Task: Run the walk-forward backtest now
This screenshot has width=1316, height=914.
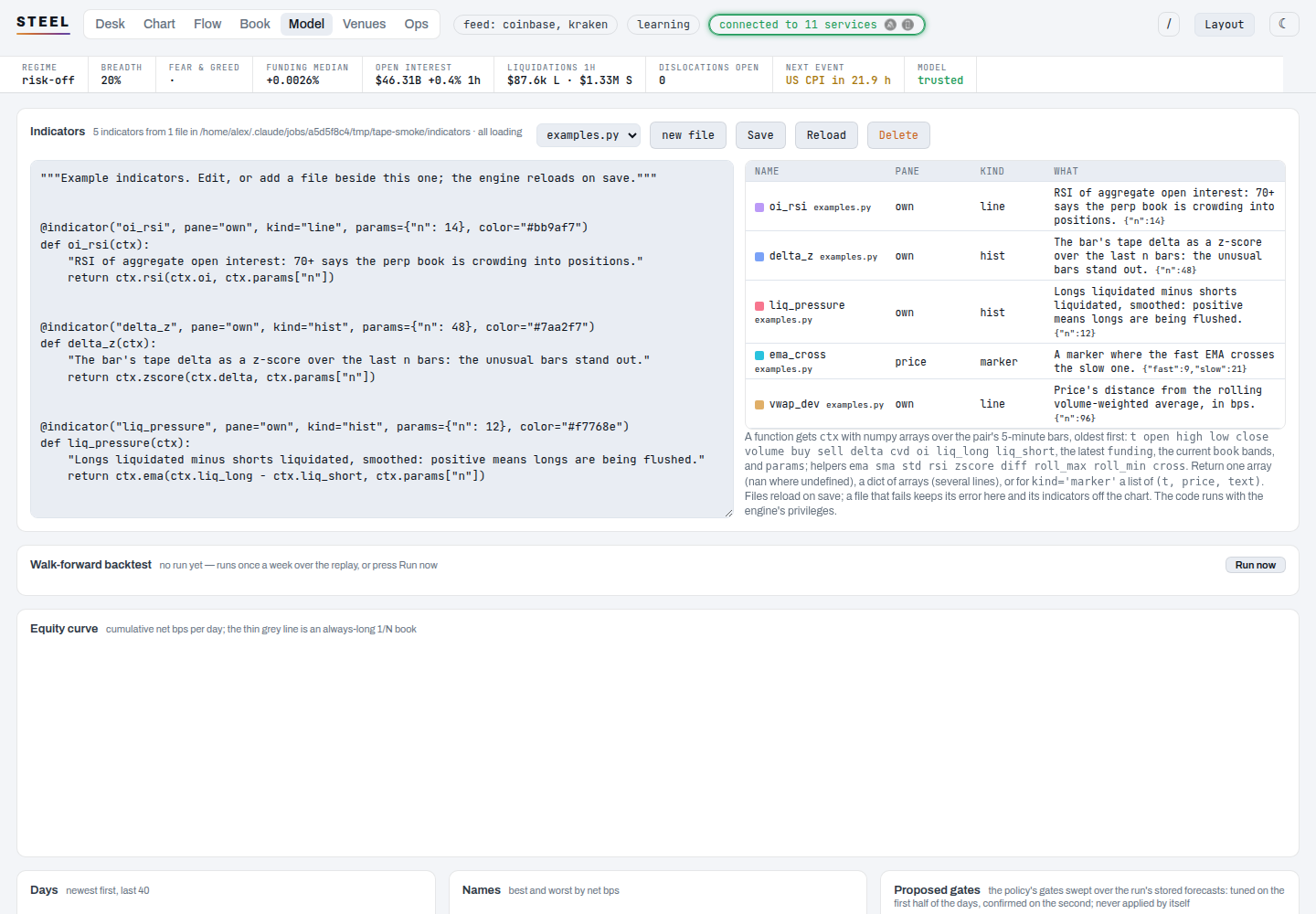Action: 1256,565
